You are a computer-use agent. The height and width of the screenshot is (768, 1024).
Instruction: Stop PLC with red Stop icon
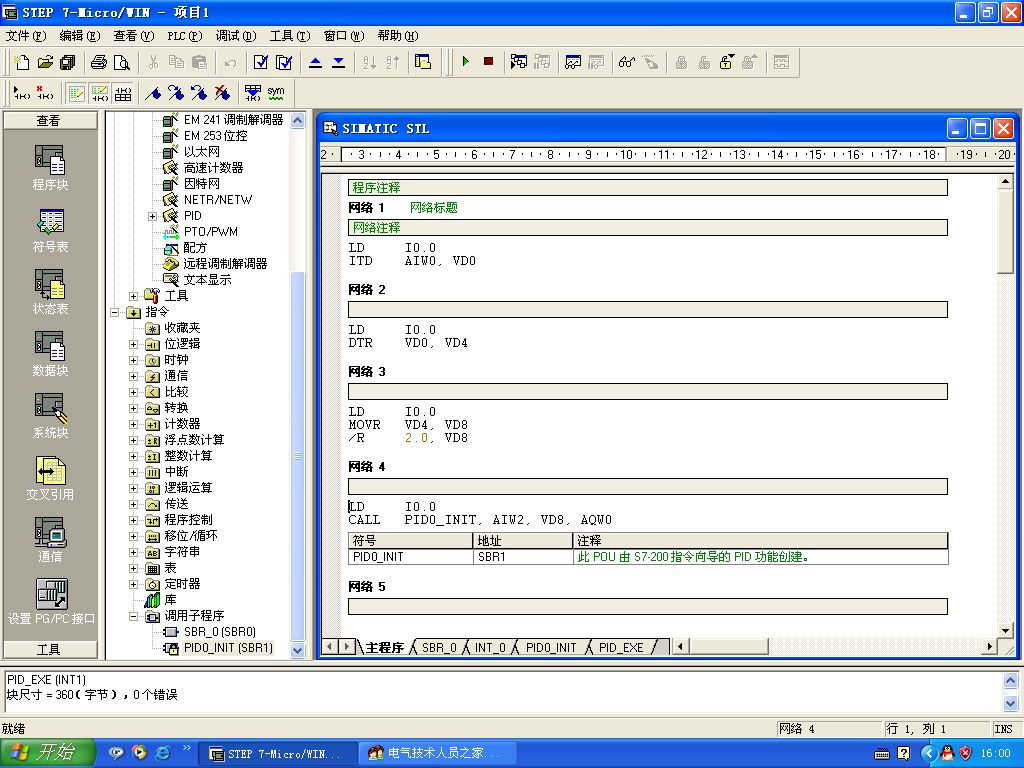(x=488, y=61)
